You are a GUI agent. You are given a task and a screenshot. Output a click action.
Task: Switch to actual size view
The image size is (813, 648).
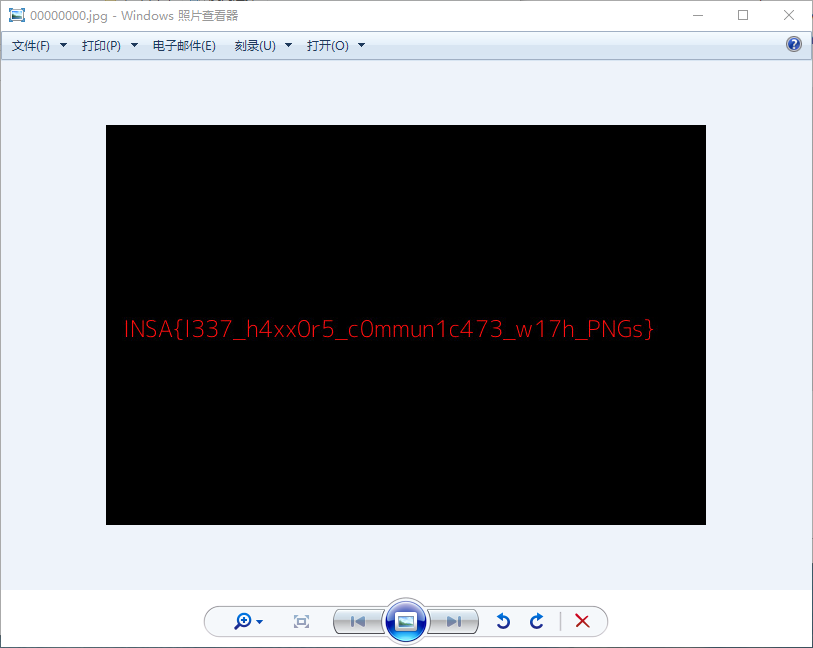point(301,621)
